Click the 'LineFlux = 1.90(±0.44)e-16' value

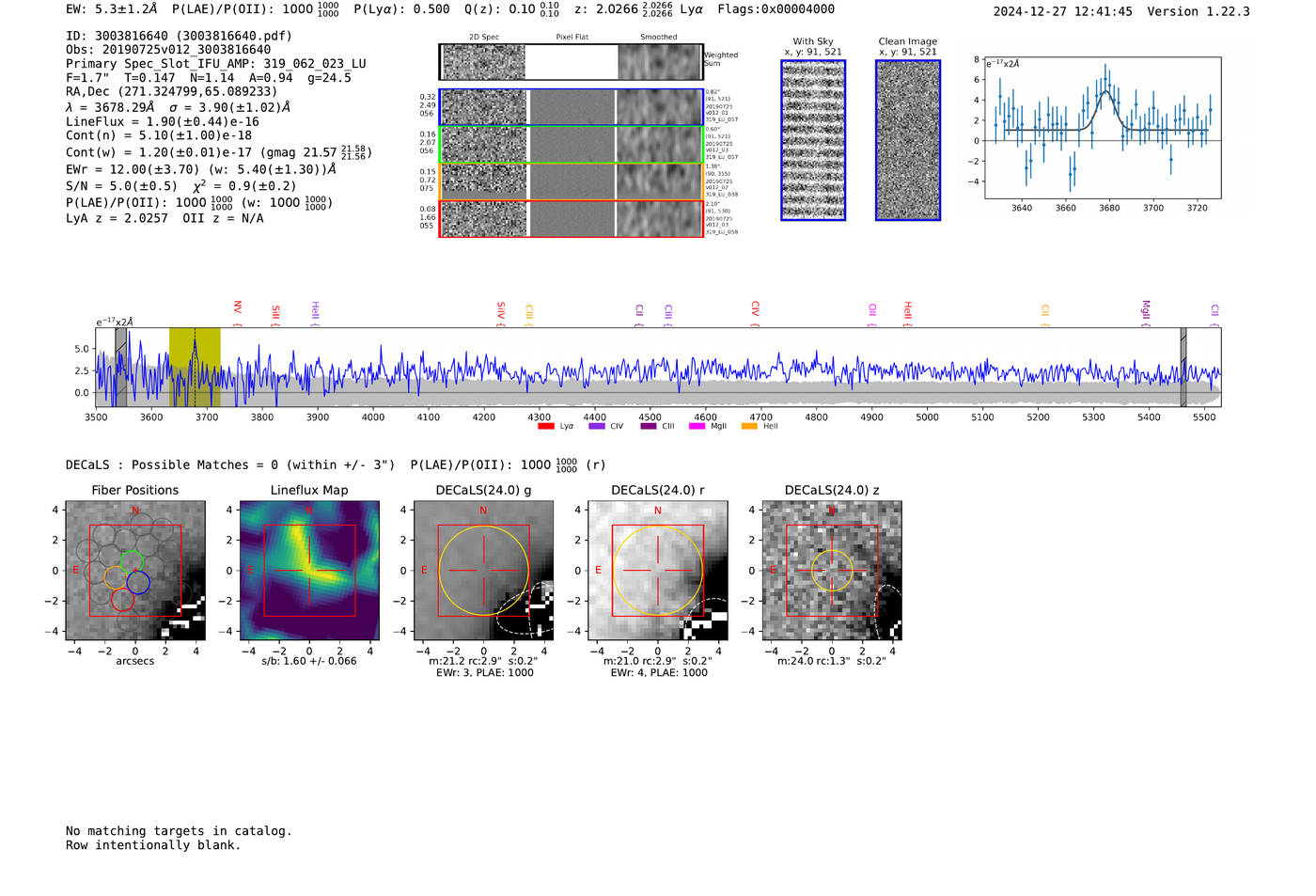163,122
